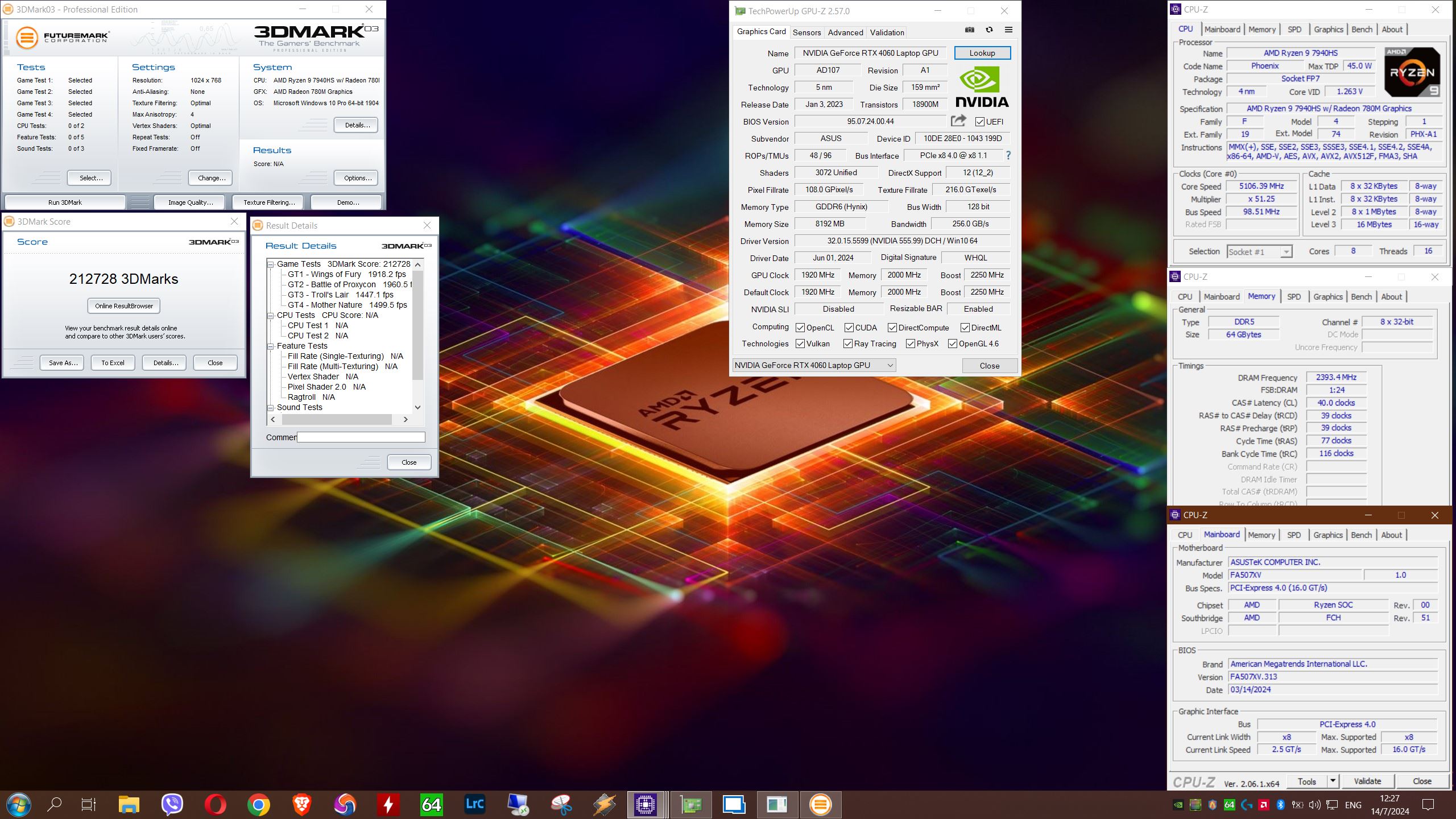The image size is (1456, 819).
Task: Open File Explorer from the taskbar
Action: tap(129, 805)
